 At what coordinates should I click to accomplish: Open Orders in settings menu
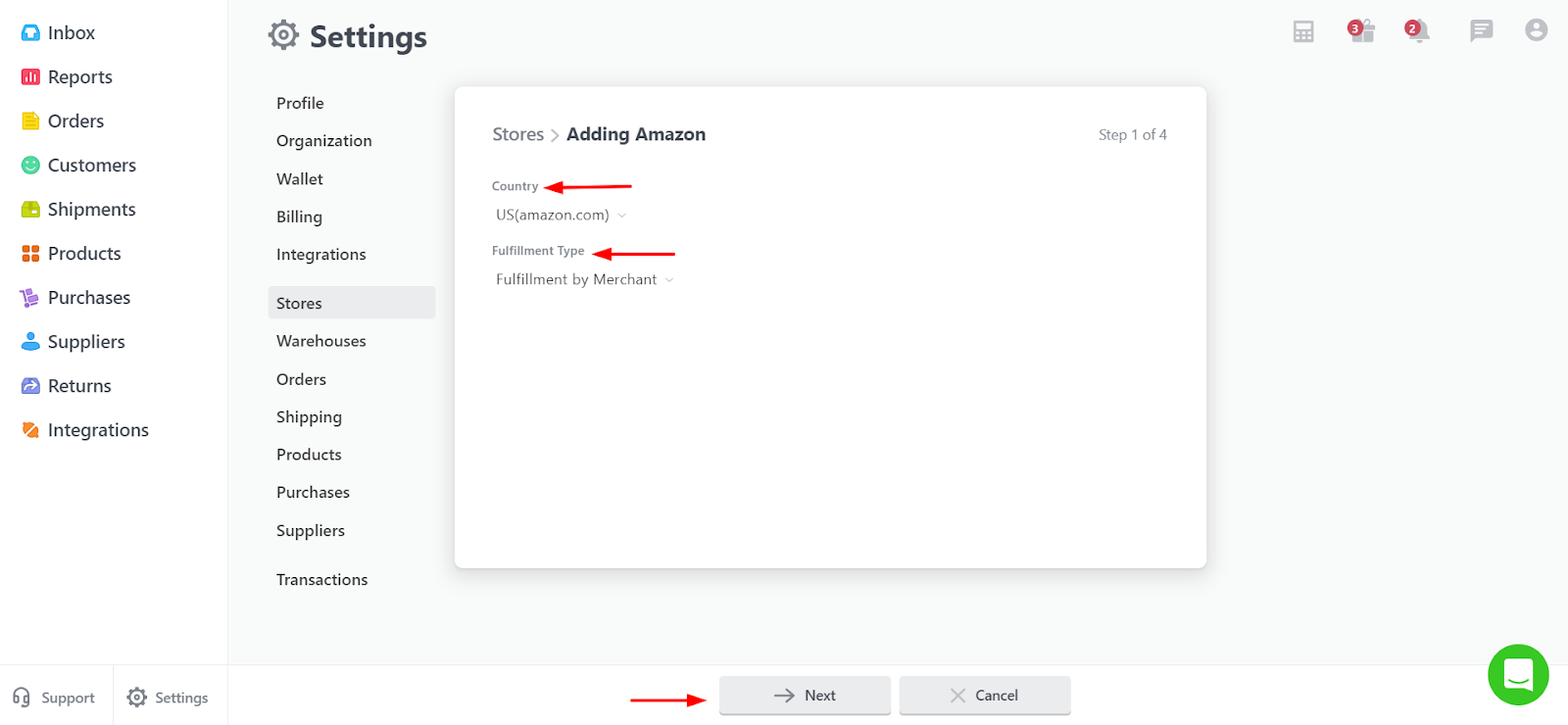pyautogui.click(x=301, y=379)
